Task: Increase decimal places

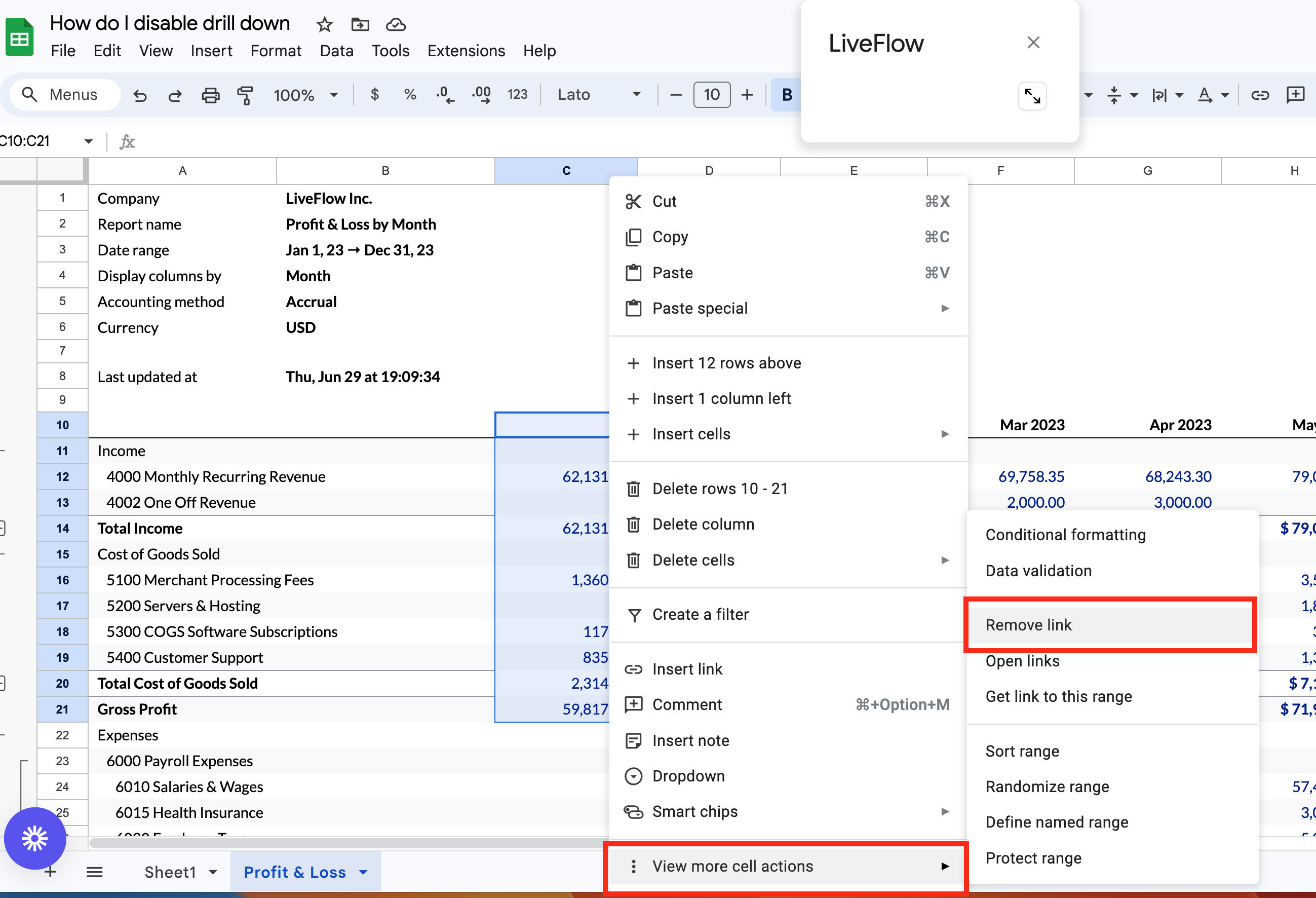Action: click(481, 95)
